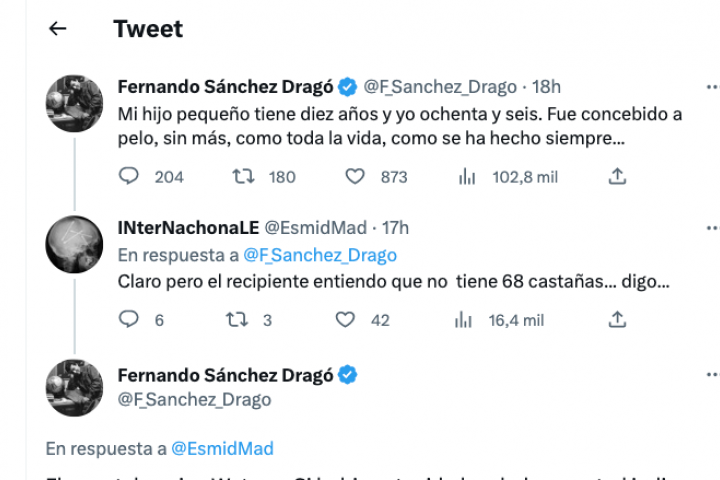Share the INterNachonaLE tweet

click(x=618, y=320)
